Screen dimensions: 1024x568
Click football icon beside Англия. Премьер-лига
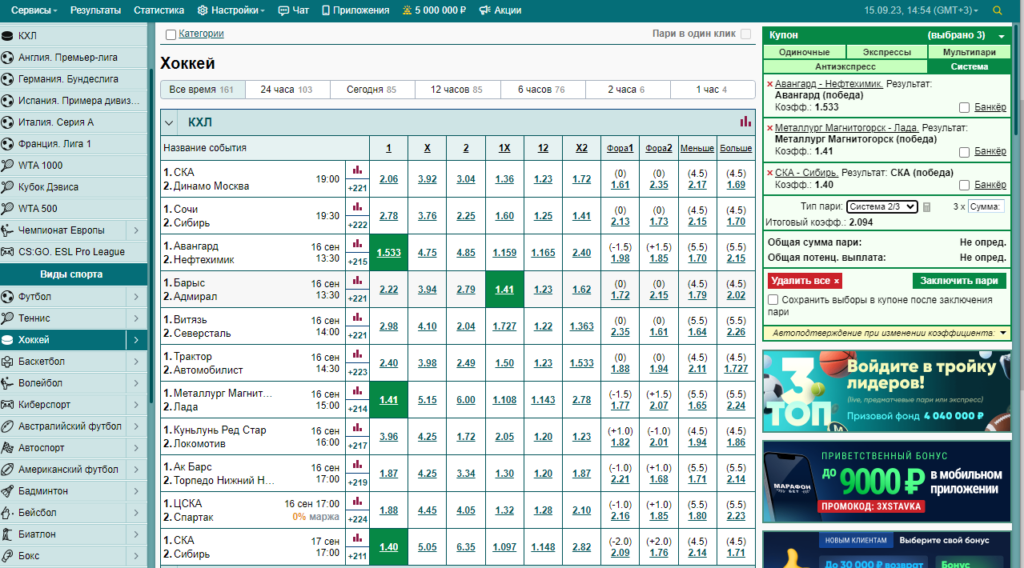click(x=7, y=57)
